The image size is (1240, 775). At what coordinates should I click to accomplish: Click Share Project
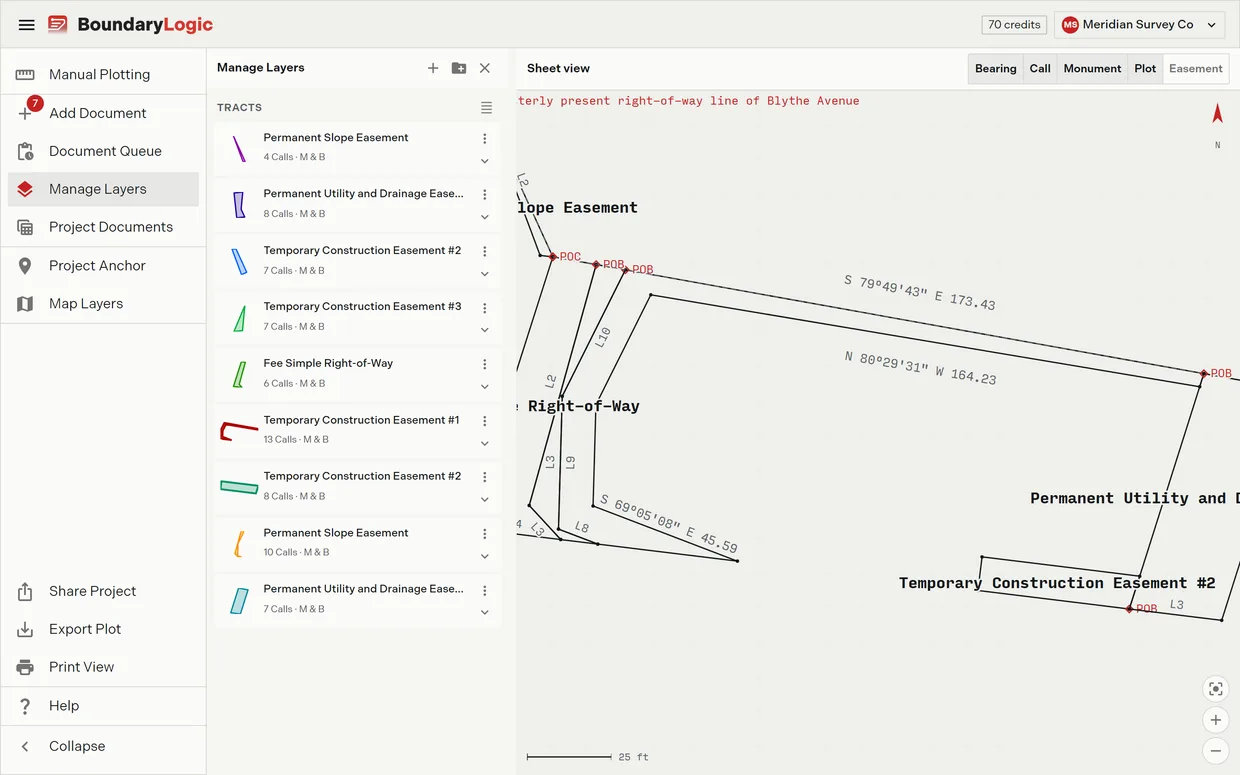tap(103, 591)
